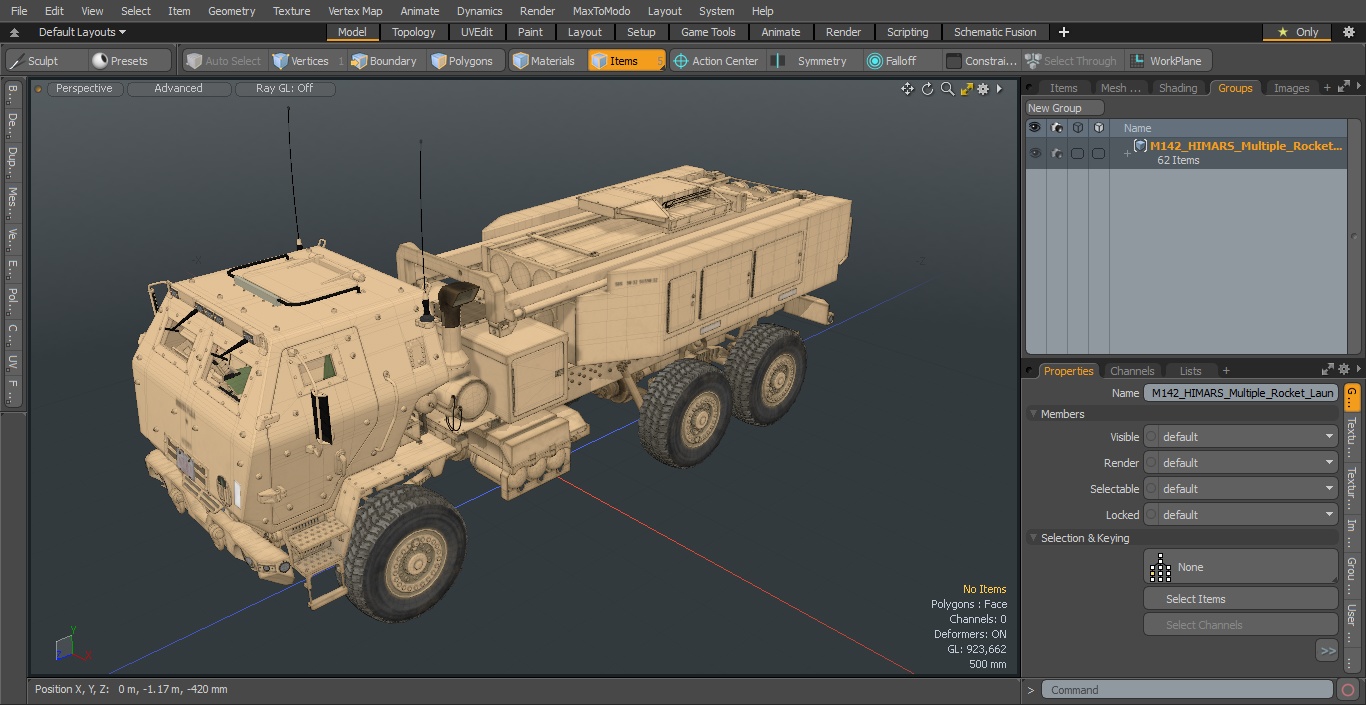Toggle the star Only button
This screenshot has width=1366, height=705.
(x=1298, y=32)
